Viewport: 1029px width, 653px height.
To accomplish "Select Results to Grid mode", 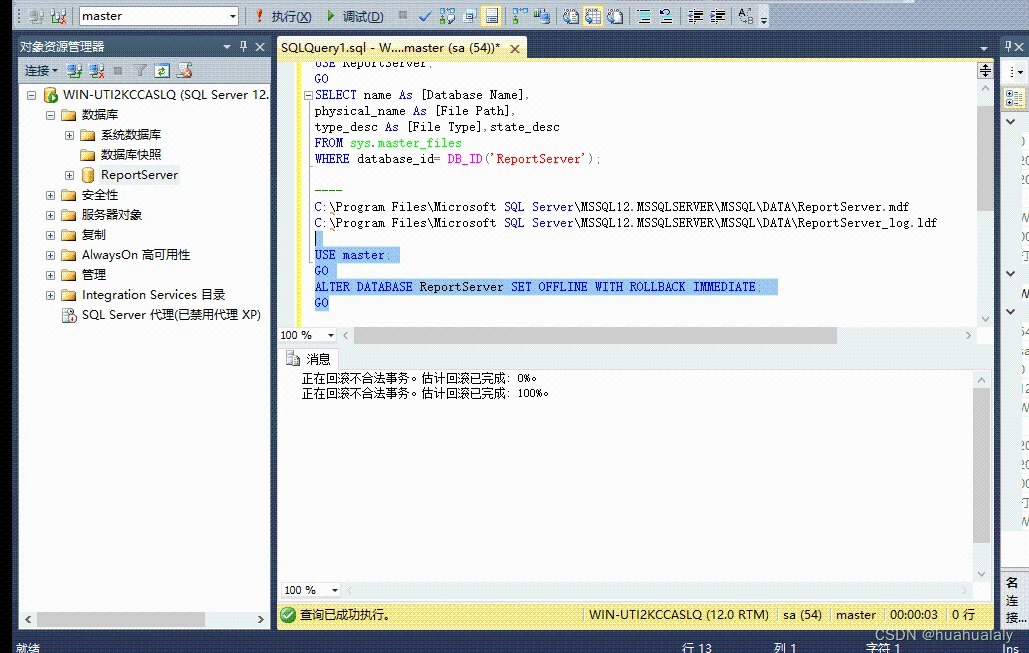I will [x=593, y=16].
